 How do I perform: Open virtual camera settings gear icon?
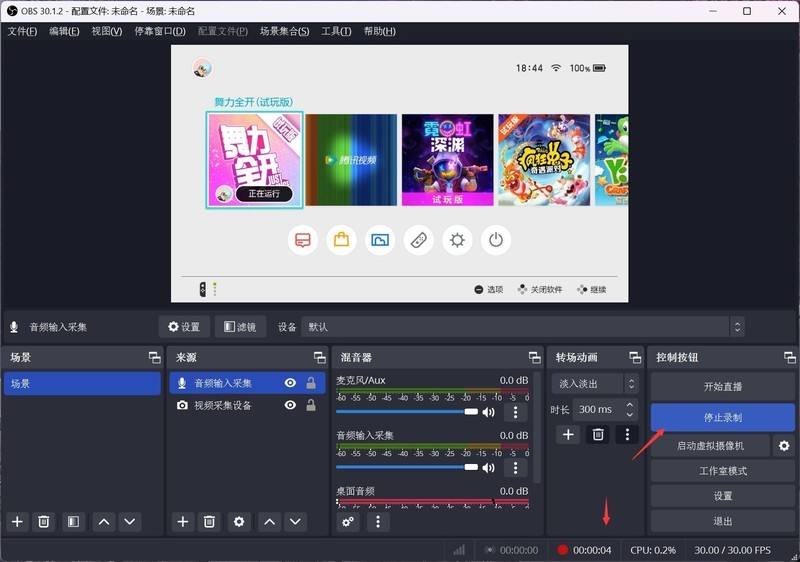click(785, 446)
